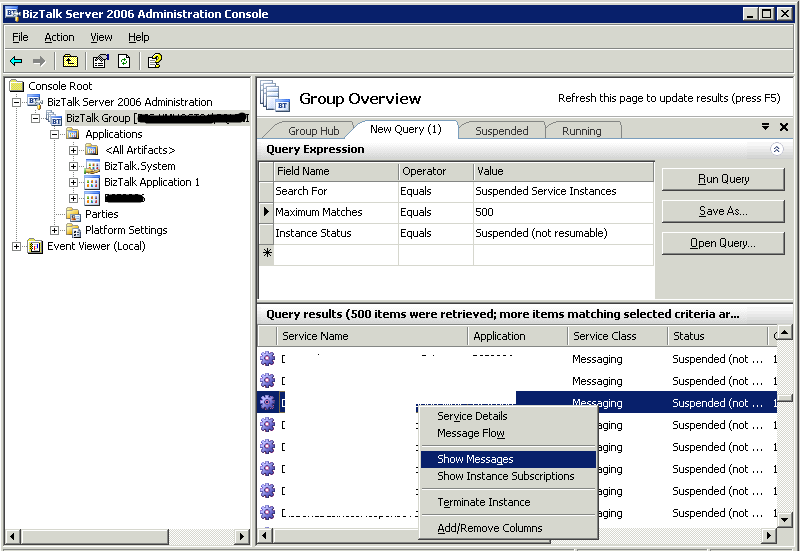Viewport: 800px width, 551px height.
Task: Click the results list scroll up arrow
Action: [x=785, y=333]
